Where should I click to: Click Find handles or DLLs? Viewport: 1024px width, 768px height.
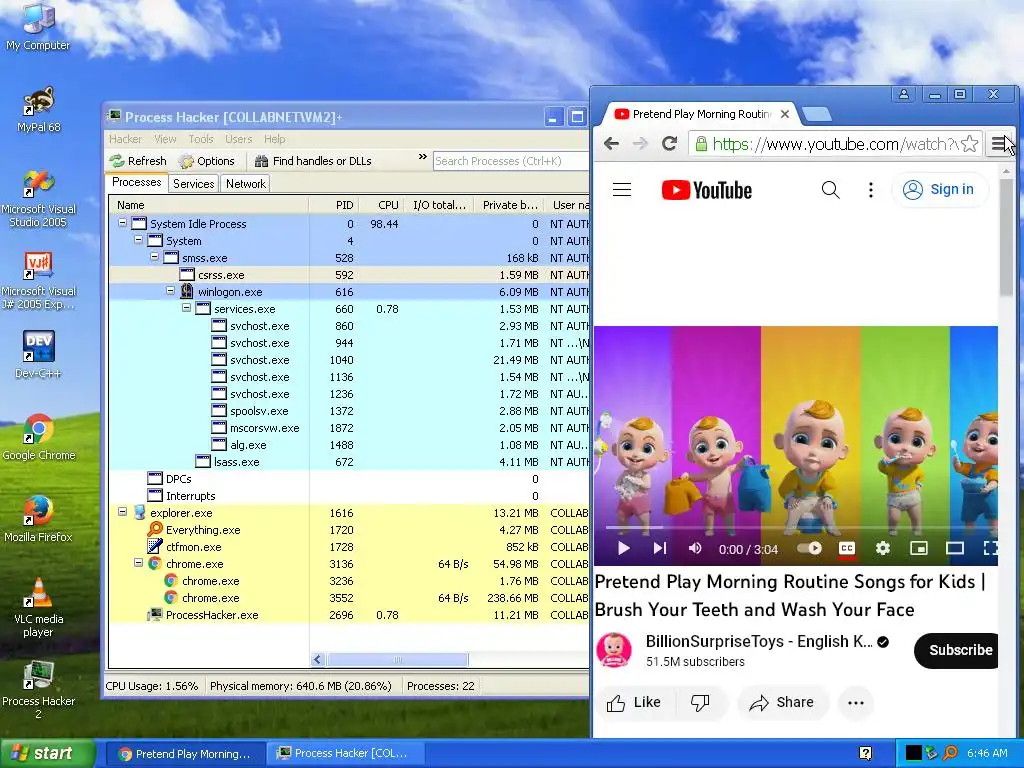point(313,161)
